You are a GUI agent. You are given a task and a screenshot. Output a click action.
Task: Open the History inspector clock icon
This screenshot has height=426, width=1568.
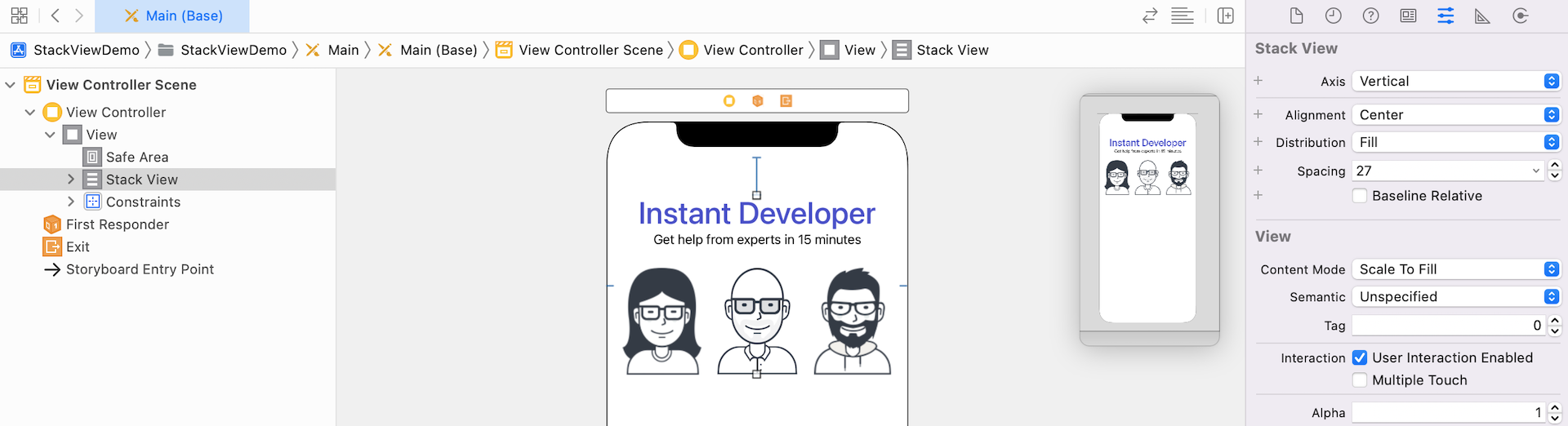pyautogui.click(x=1333, y=16)
